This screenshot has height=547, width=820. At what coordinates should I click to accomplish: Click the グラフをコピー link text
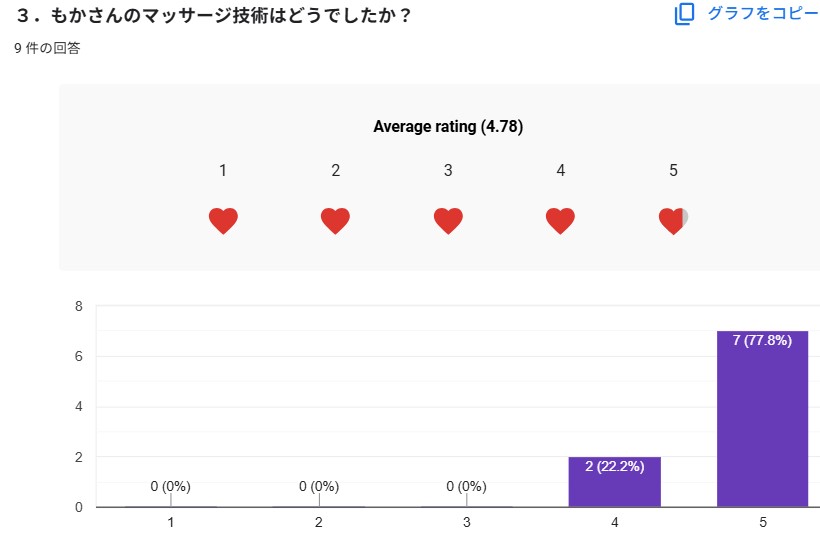(x=762, y=14)
